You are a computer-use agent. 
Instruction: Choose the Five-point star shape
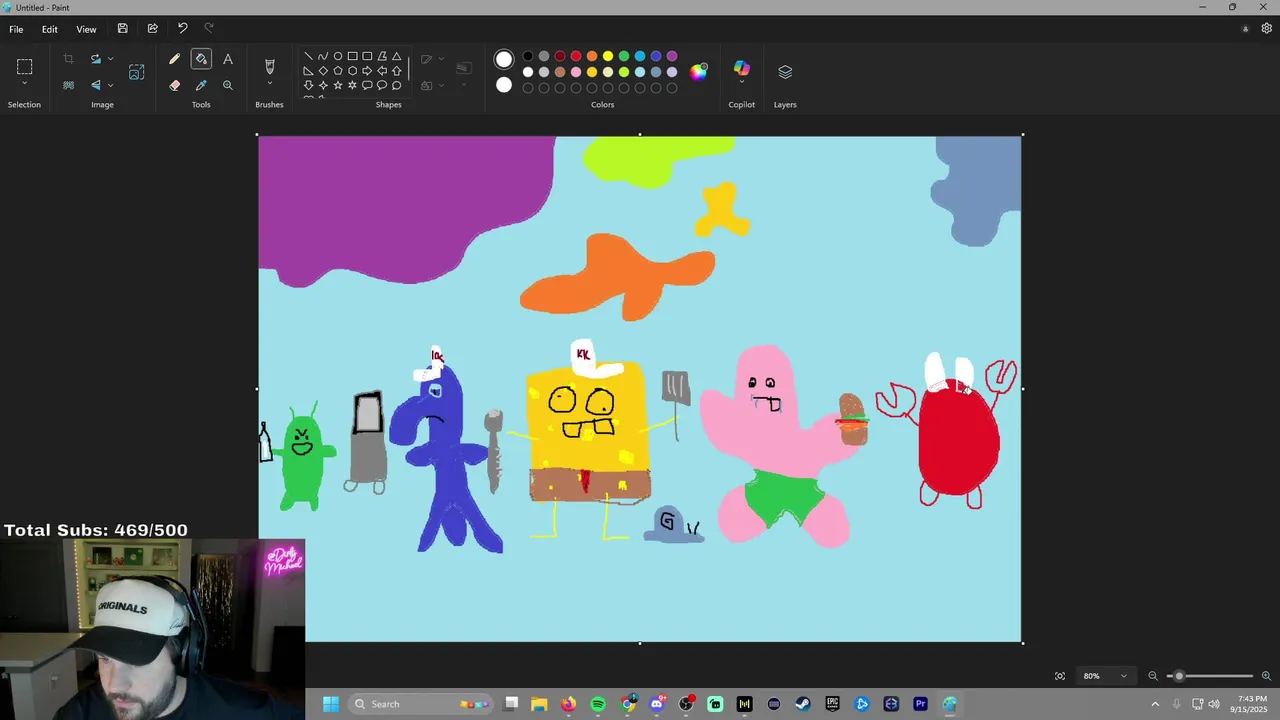coord(338,86)
